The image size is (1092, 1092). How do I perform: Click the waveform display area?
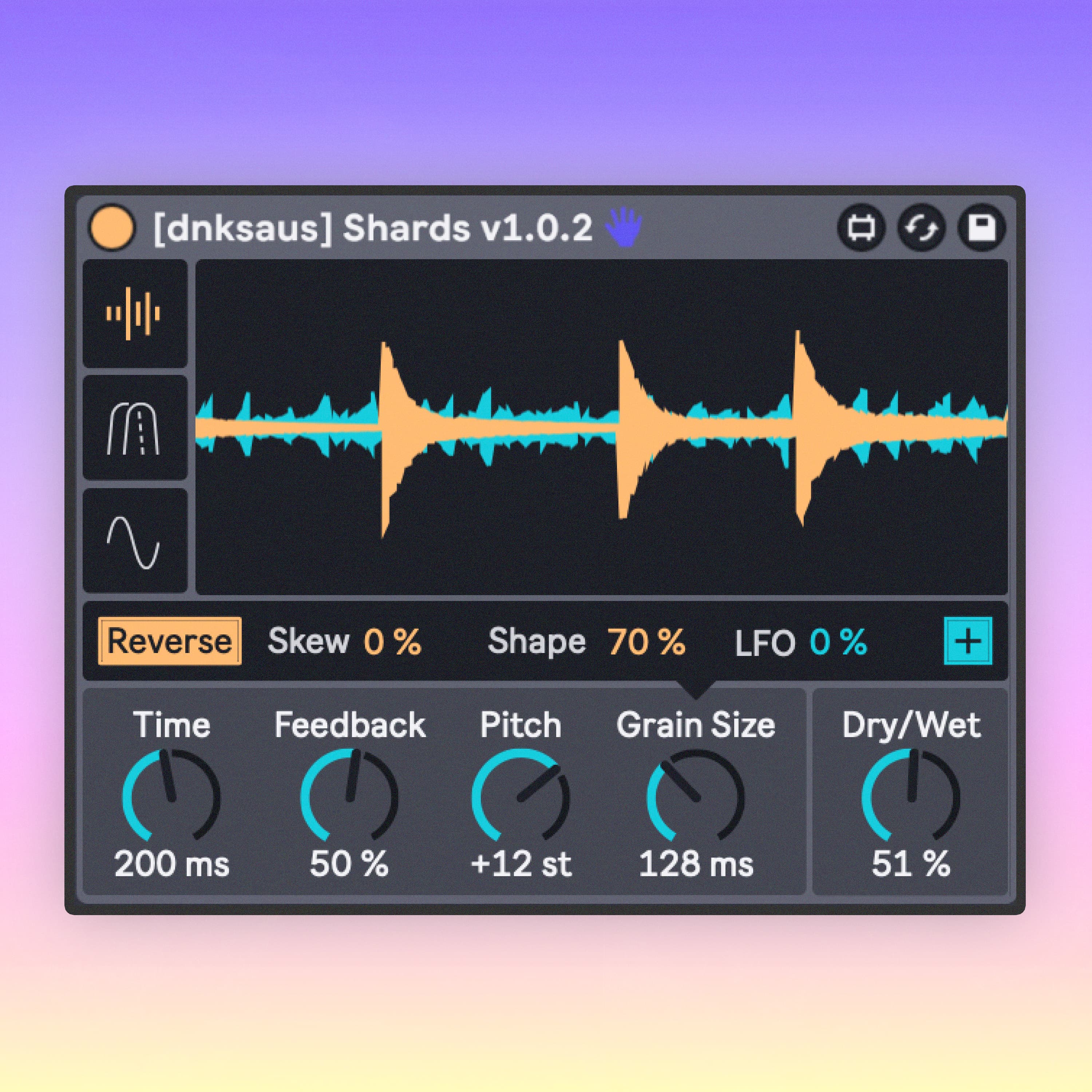[x=601, y=427]
